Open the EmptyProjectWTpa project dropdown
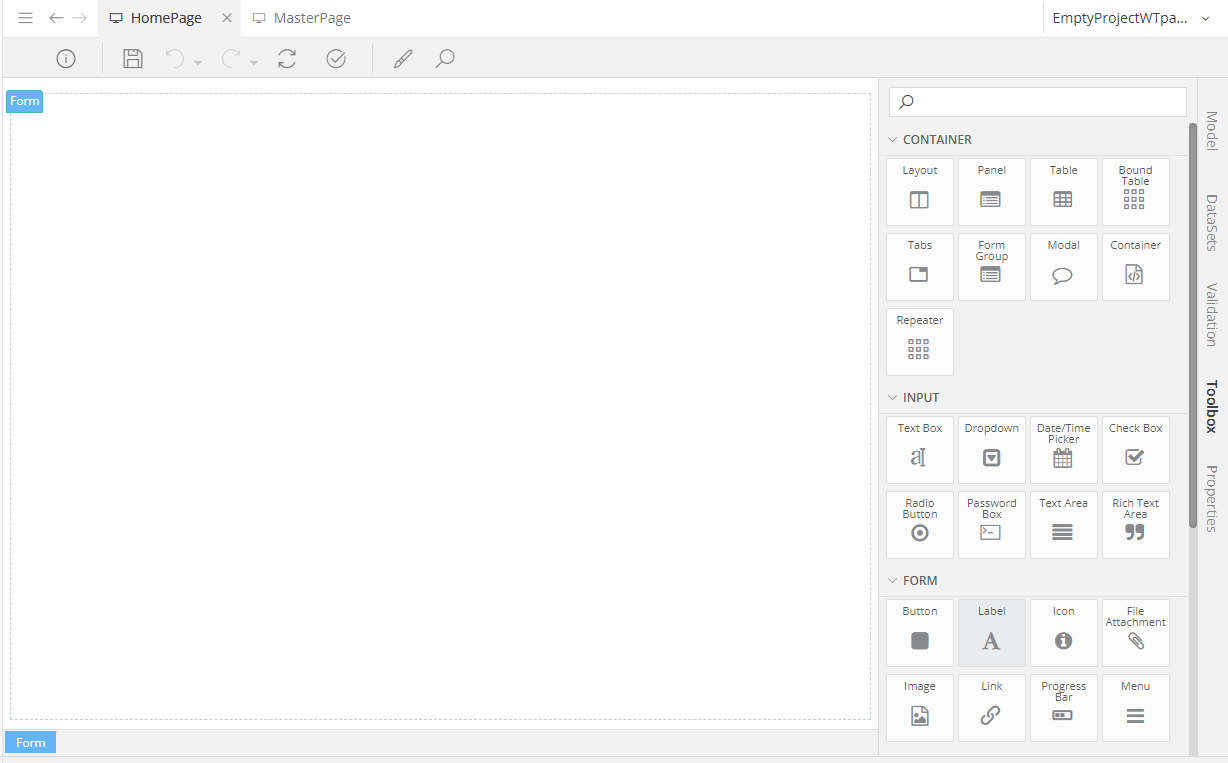This screenshot has width=1228, height=763. 1131,18
